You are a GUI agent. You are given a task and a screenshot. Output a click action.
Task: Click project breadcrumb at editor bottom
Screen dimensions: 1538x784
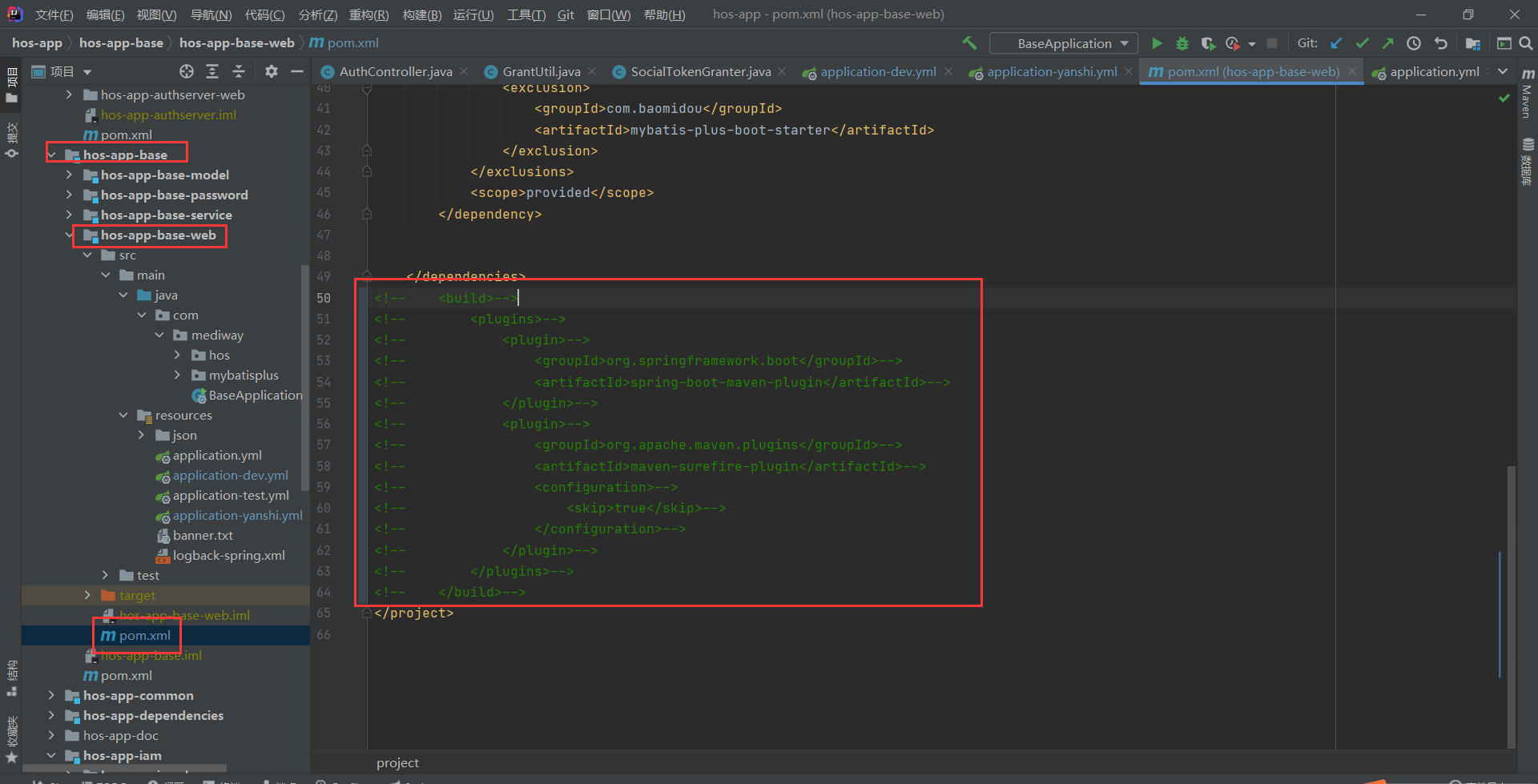point(397,763)
